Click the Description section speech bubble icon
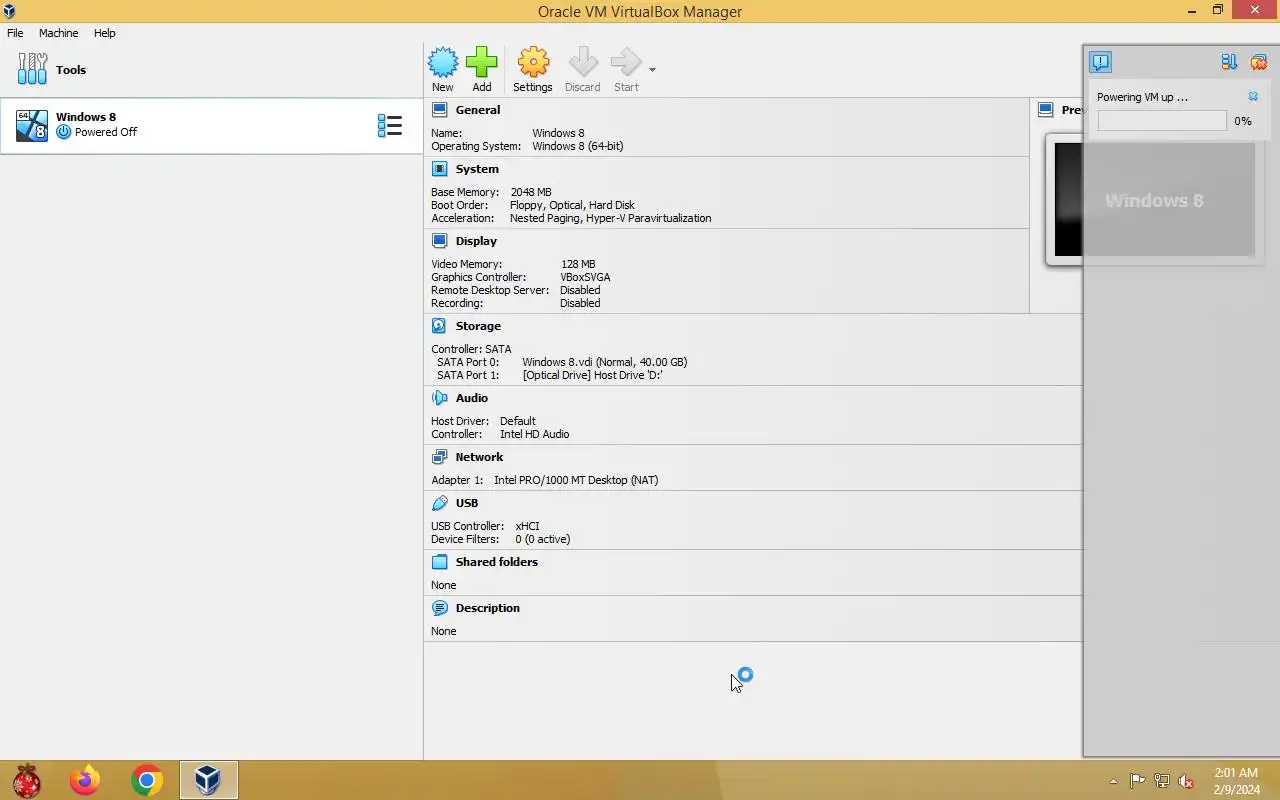1280x800 pixels. (439, 608)
